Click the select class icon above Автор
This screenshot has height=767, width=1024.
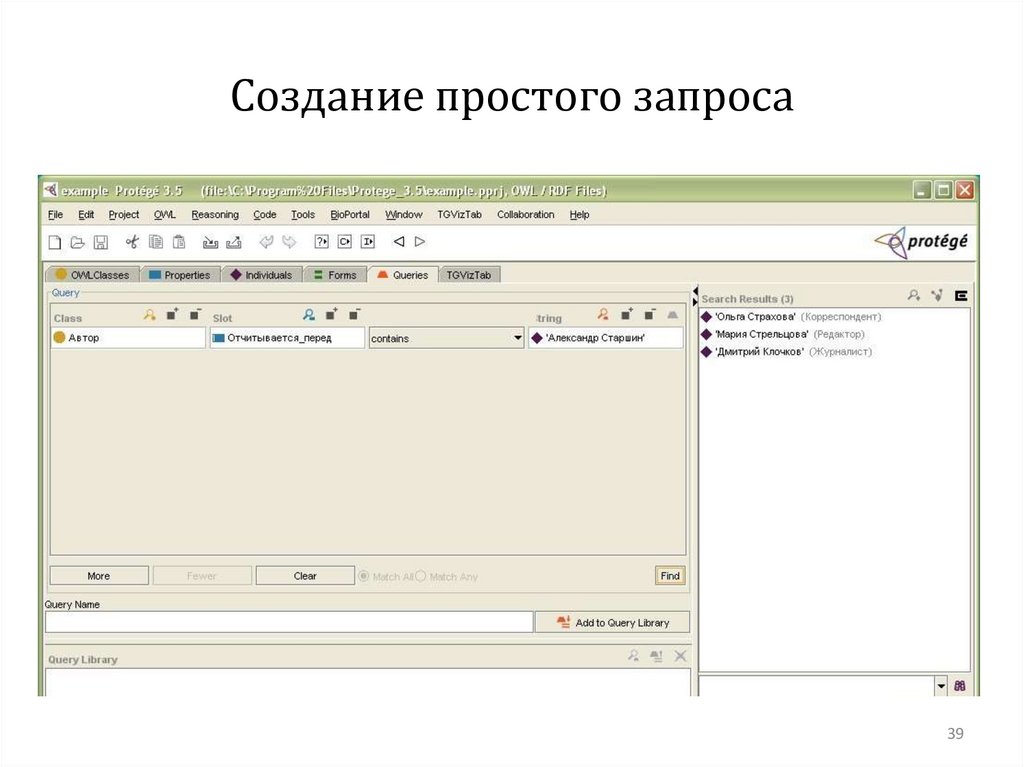(x=150, y=315)
